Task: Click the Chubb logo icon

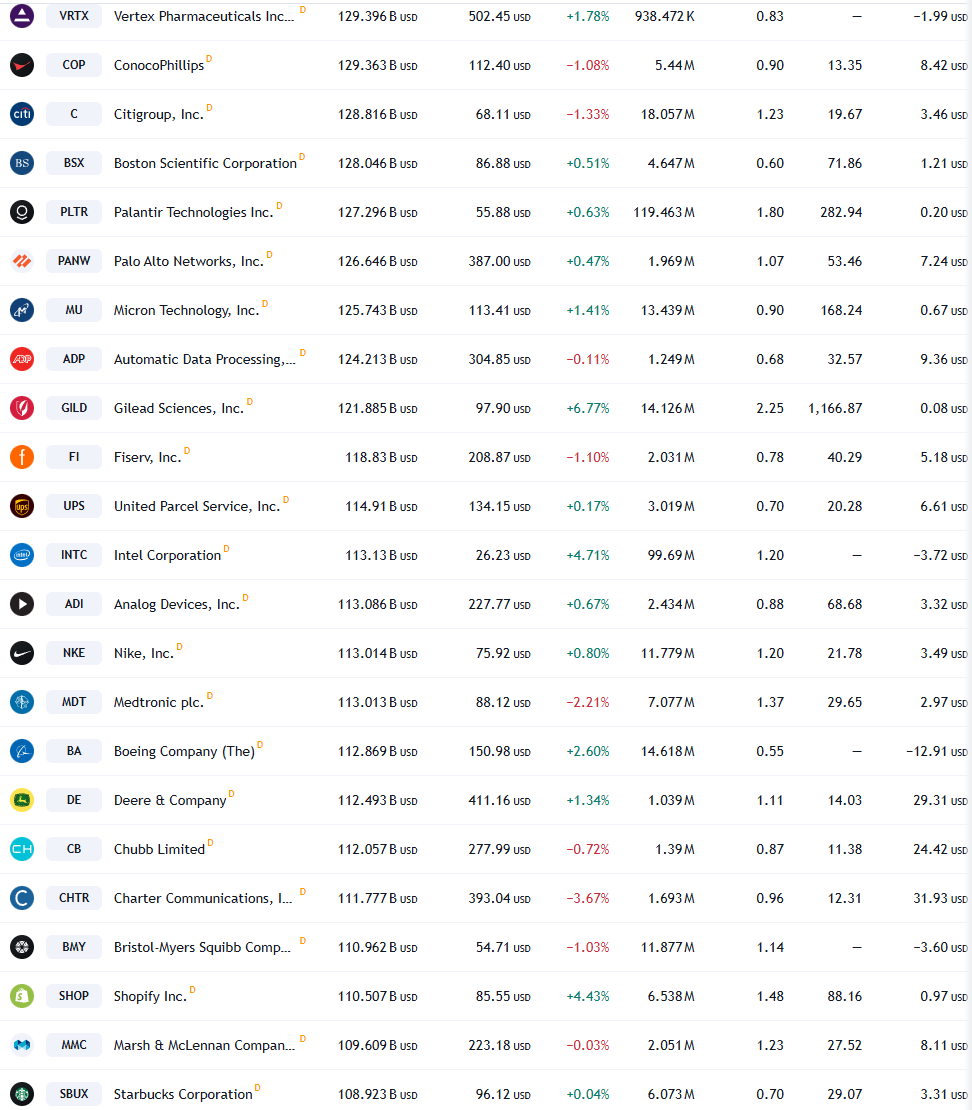Action: pos(22,849)
